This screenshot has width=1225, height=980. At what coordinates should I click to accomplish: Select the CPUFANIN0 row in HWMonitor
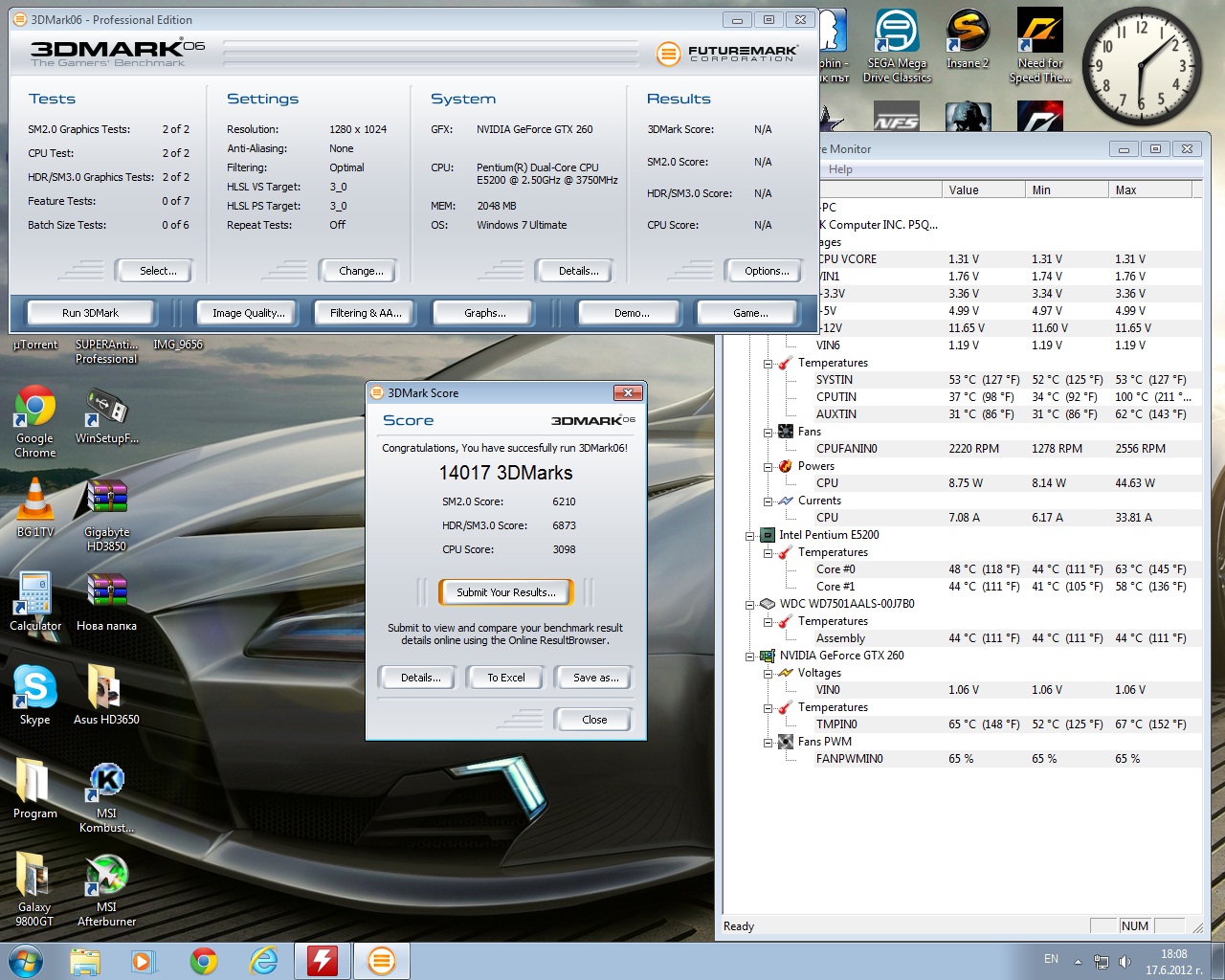pos(1007,449)
